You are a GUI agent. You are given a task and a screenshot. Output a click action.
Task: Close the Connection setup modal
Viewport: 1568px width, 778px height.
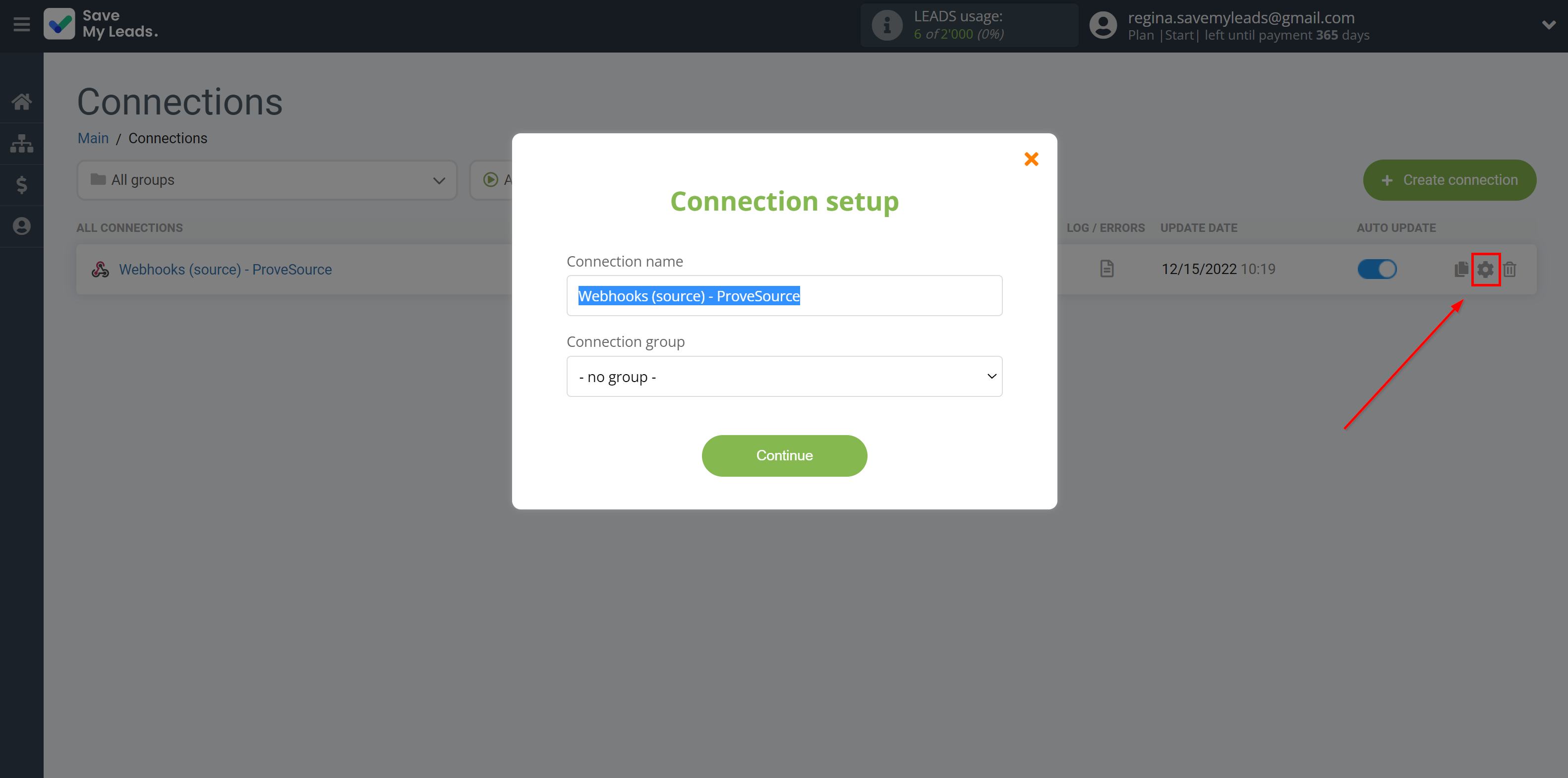tap(1031, 158)
